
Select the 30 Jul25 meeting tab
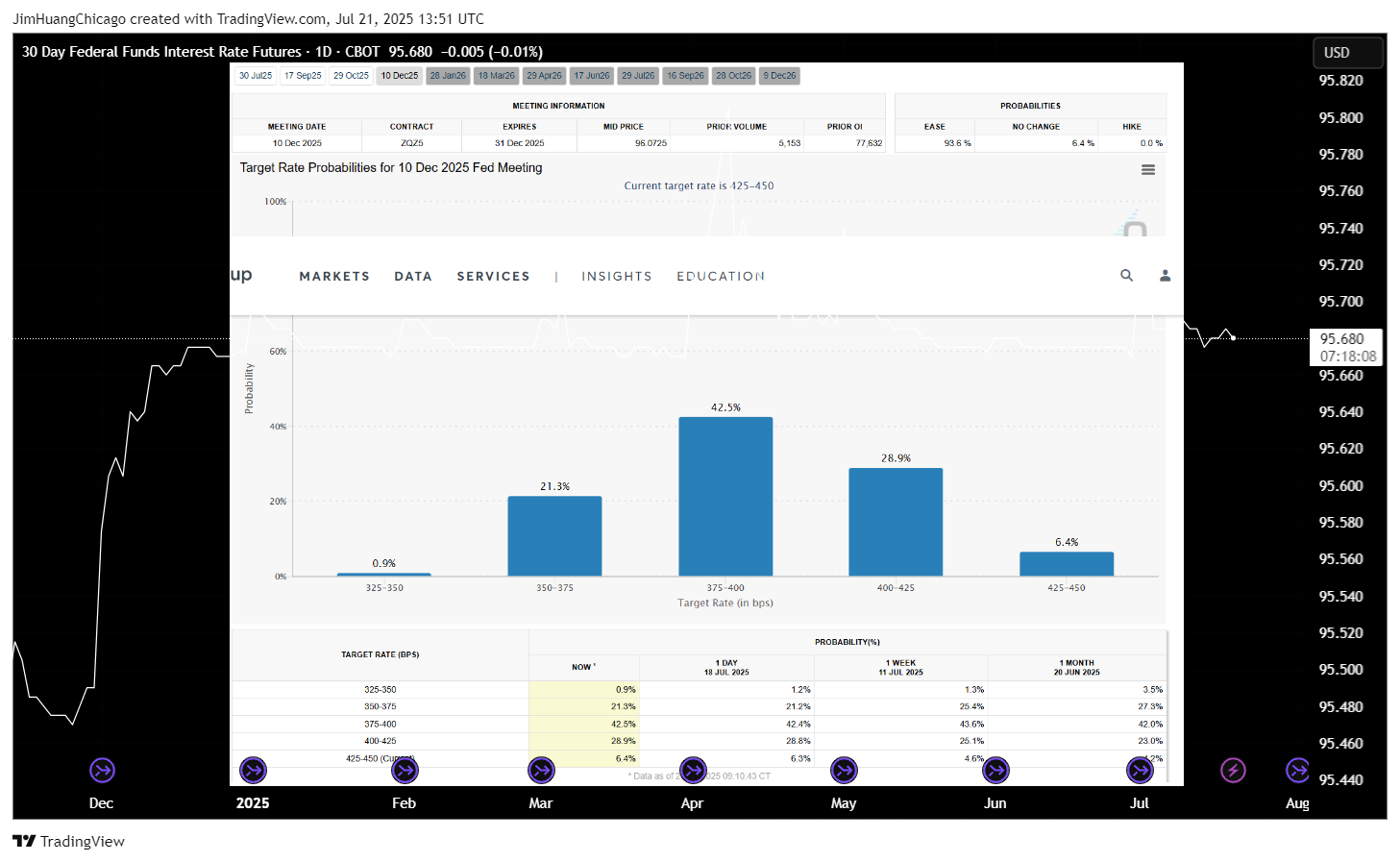256,76
